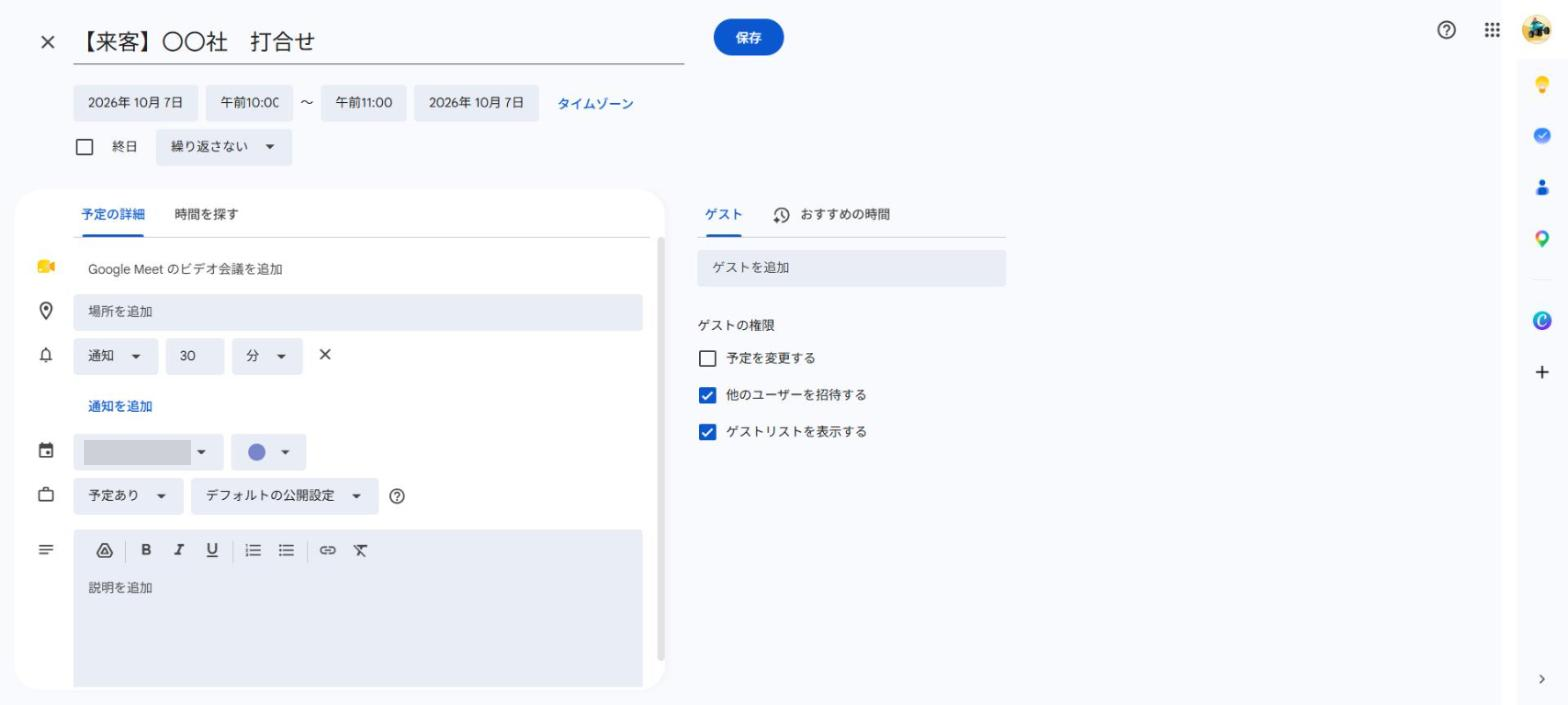
Task: Open the 通知 notification type dropdown
Action: pyautogui.click(x=116, y=356)
